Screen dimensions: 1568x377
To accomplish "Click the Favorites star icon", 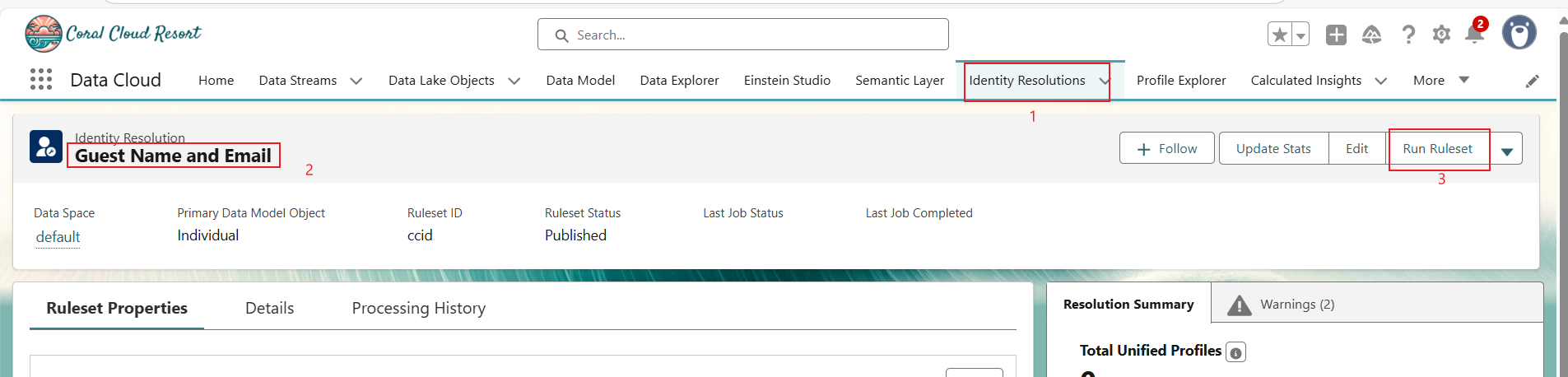I will coord(1279,35).
